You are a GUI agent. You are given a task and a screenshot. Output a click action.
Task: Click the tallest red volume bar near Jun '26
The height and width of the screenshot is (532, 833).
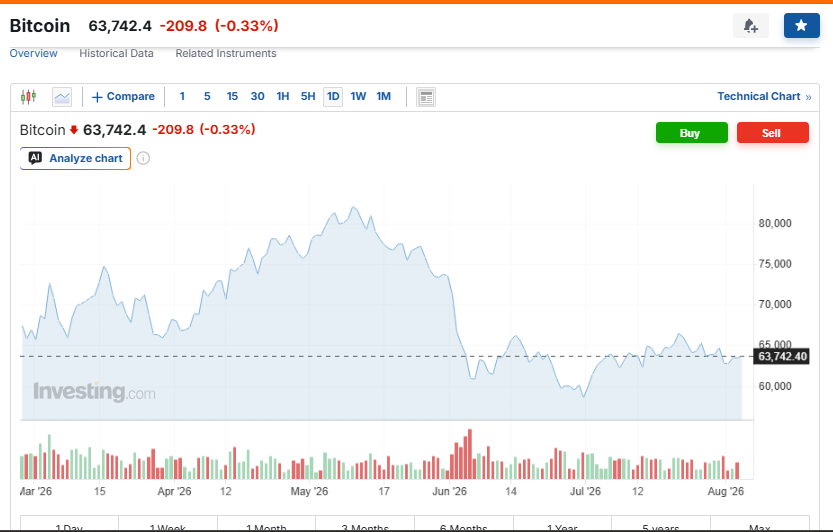point(470,454)
